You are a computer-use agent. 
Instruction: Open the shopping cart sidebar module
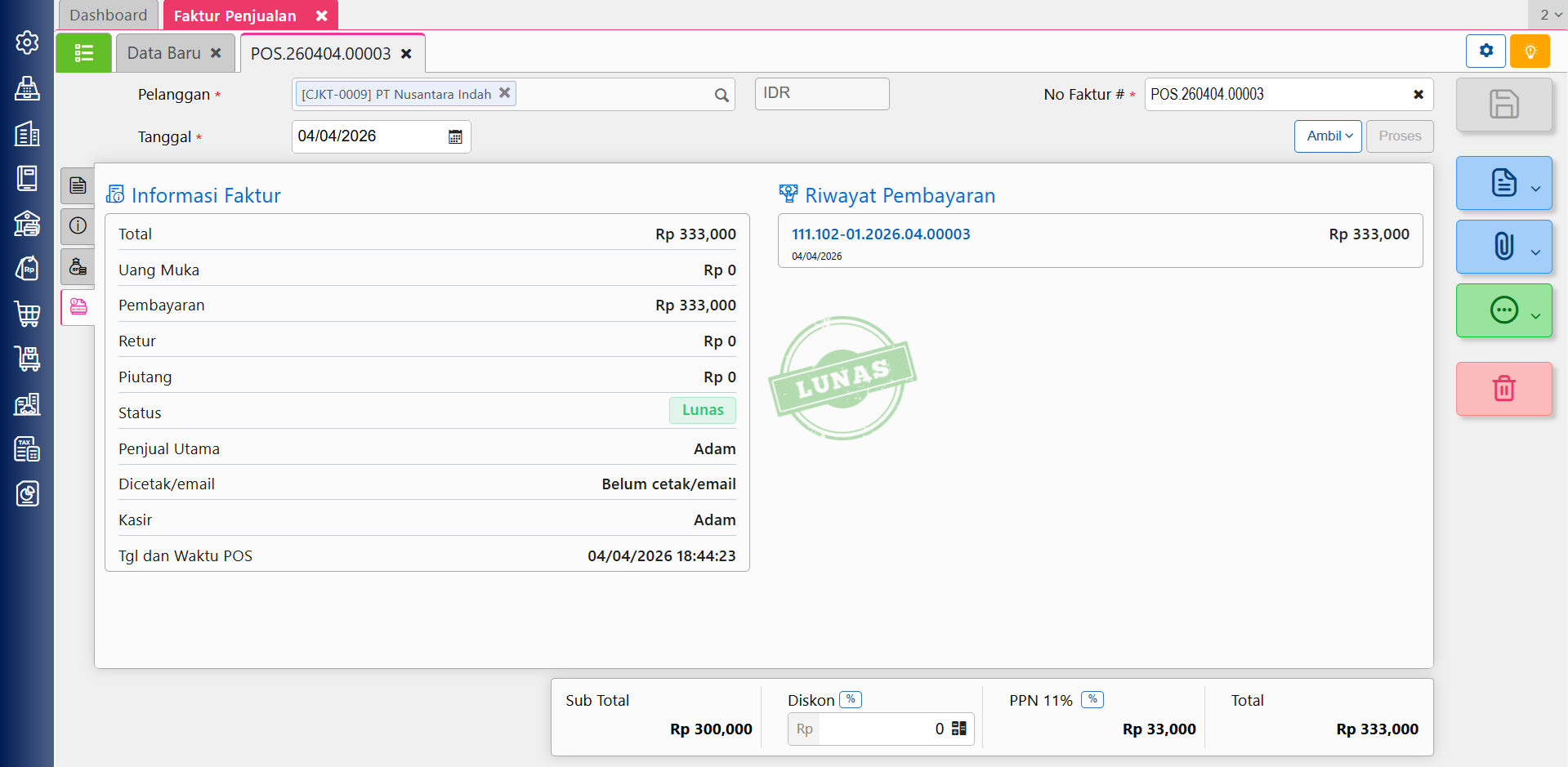[x=27, y=314]
